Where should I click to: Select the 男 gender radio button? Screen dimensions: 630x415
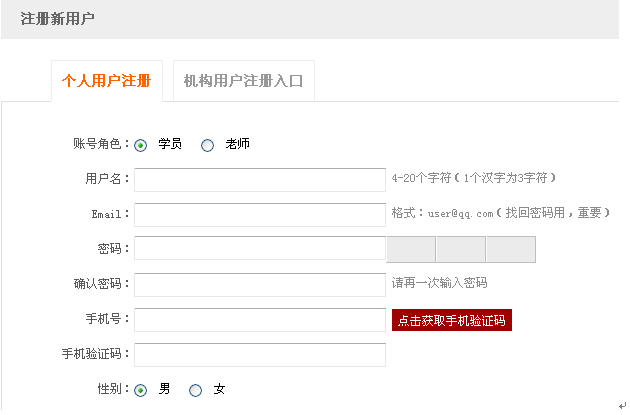point(141,390)
